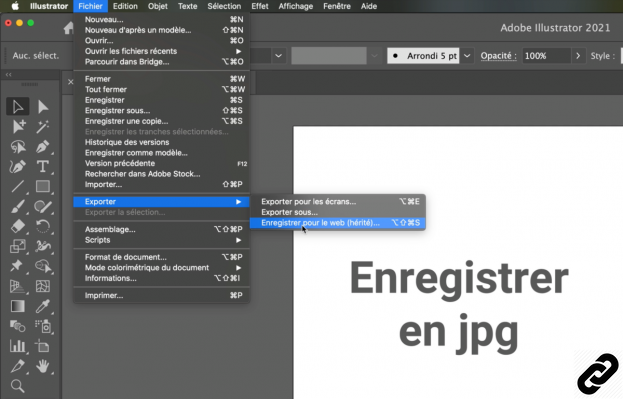Collapse the tools panel double-arrow
The height and width of the screenshot is (399, 623).
(8, 74)
